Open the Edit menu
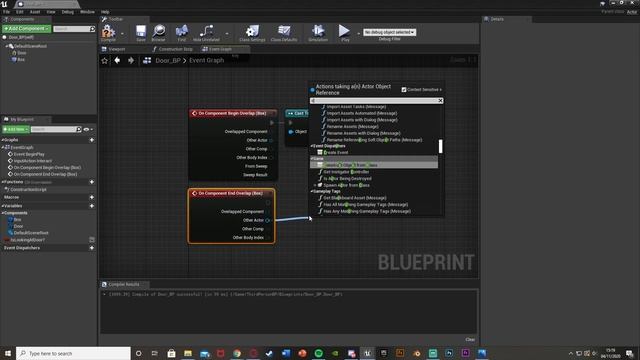Screen dimensions: 640x360 (x=20, y=12)
